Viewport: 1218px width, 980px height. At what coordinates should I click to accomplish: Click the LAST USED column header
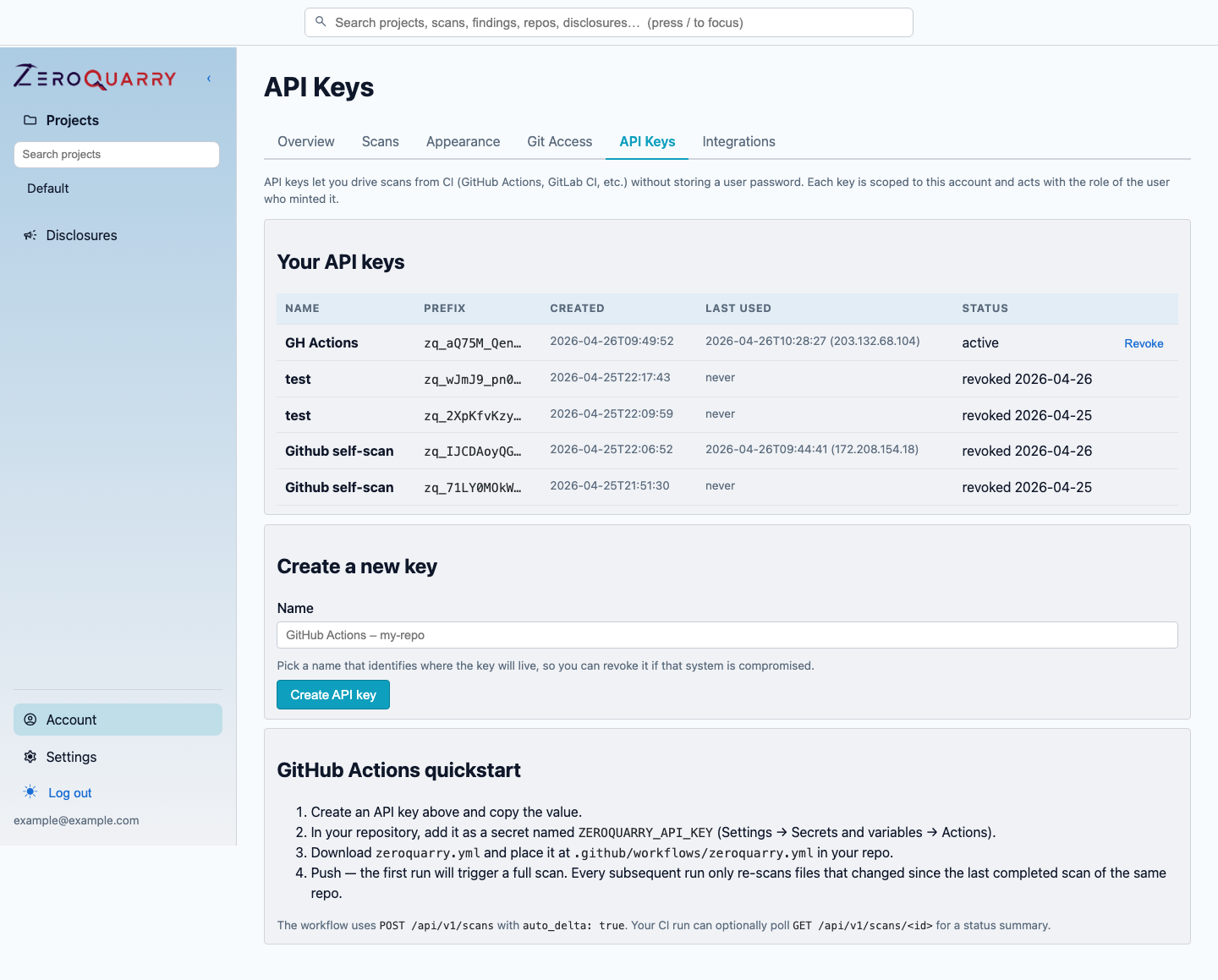[x=738, y=309]
